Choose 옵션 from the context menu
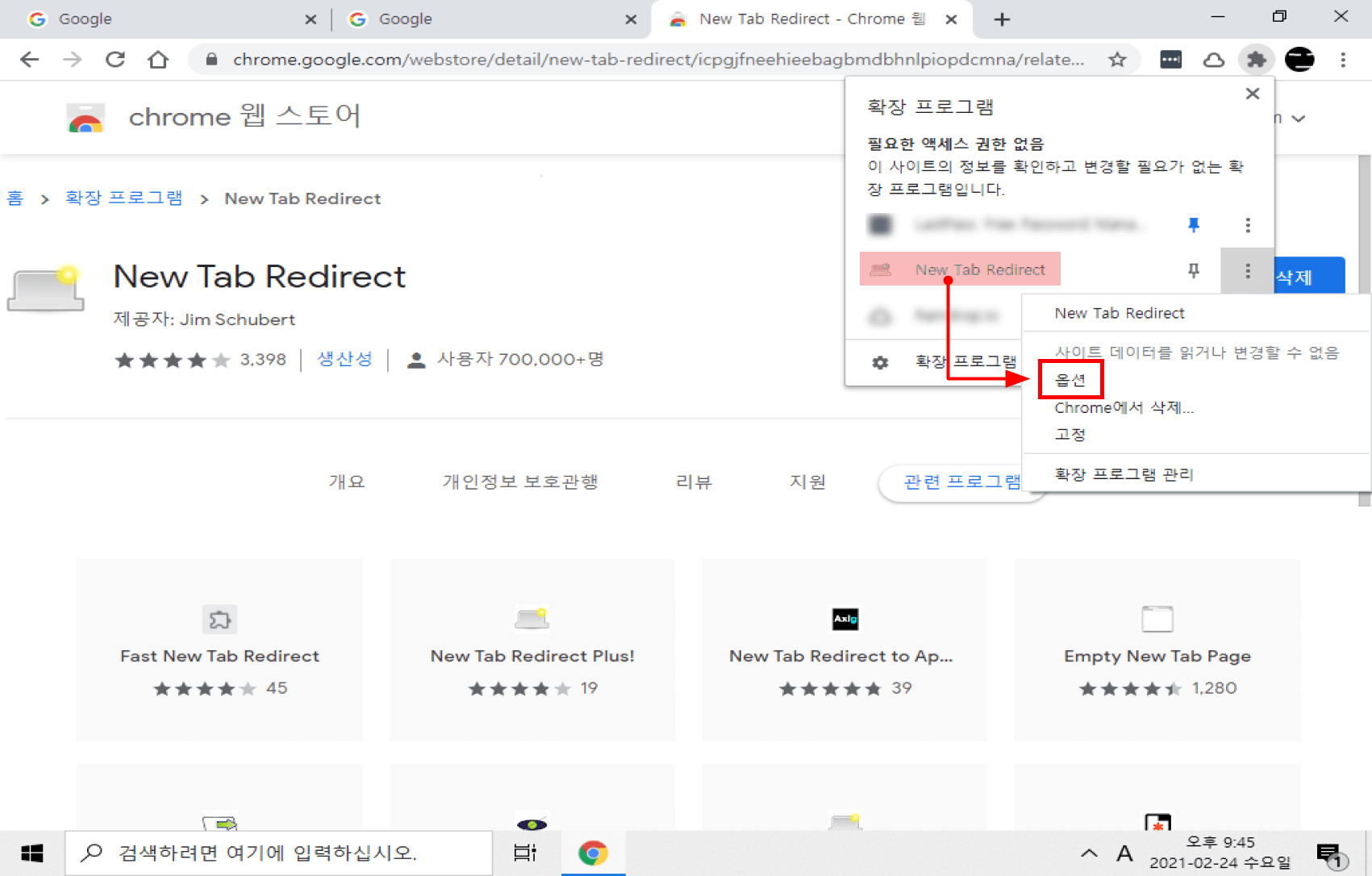The width and height of the screenshot is (1372, 876). pyautogui.click(x=1070, y=379)
